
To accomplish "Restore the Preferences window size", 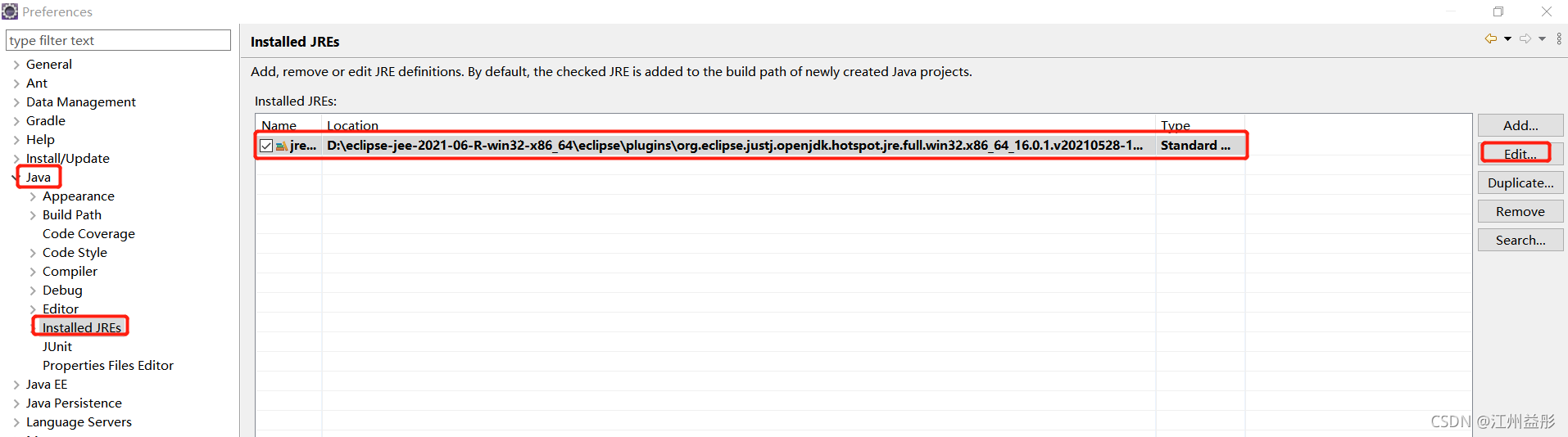I will pyautogui.click(x=1498, y=11).
